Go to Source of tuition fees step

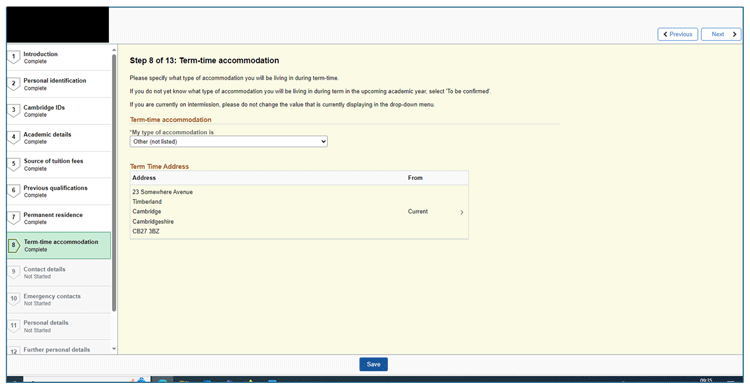[x=59, y=165]
